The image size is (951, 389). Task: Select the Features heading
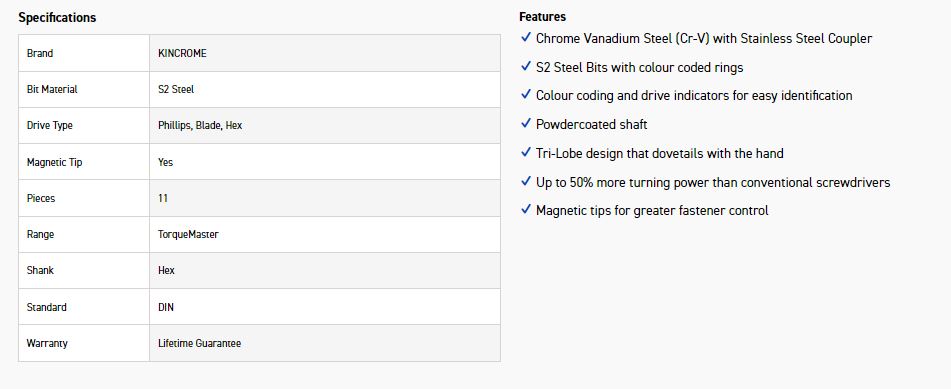click(542, 17)
